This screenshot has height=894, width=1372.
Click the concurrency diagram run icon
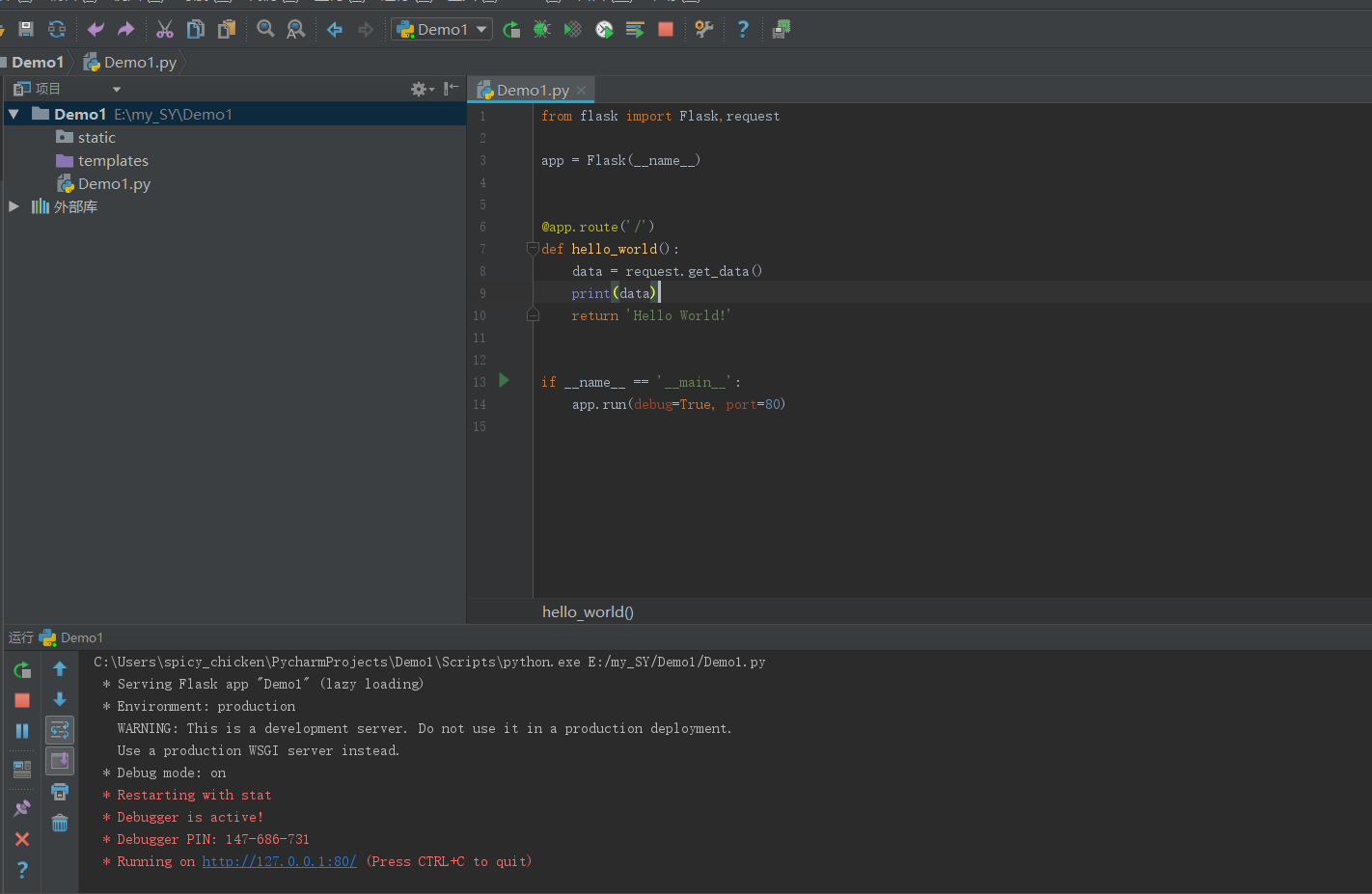click(635, 29)
